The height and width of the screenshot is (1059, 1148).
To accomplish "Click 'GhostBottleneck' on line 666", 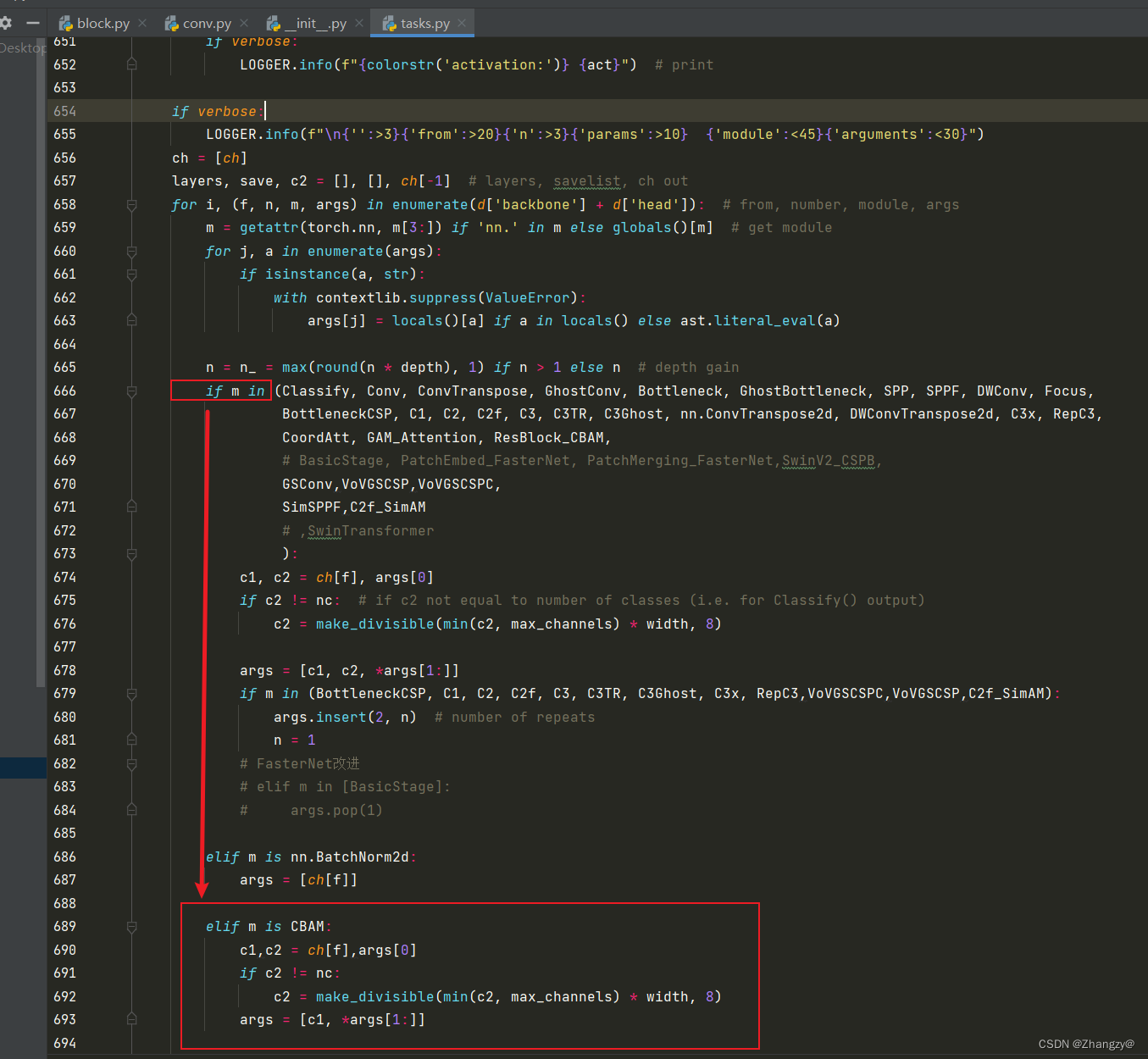I will [x=803, y=391].
